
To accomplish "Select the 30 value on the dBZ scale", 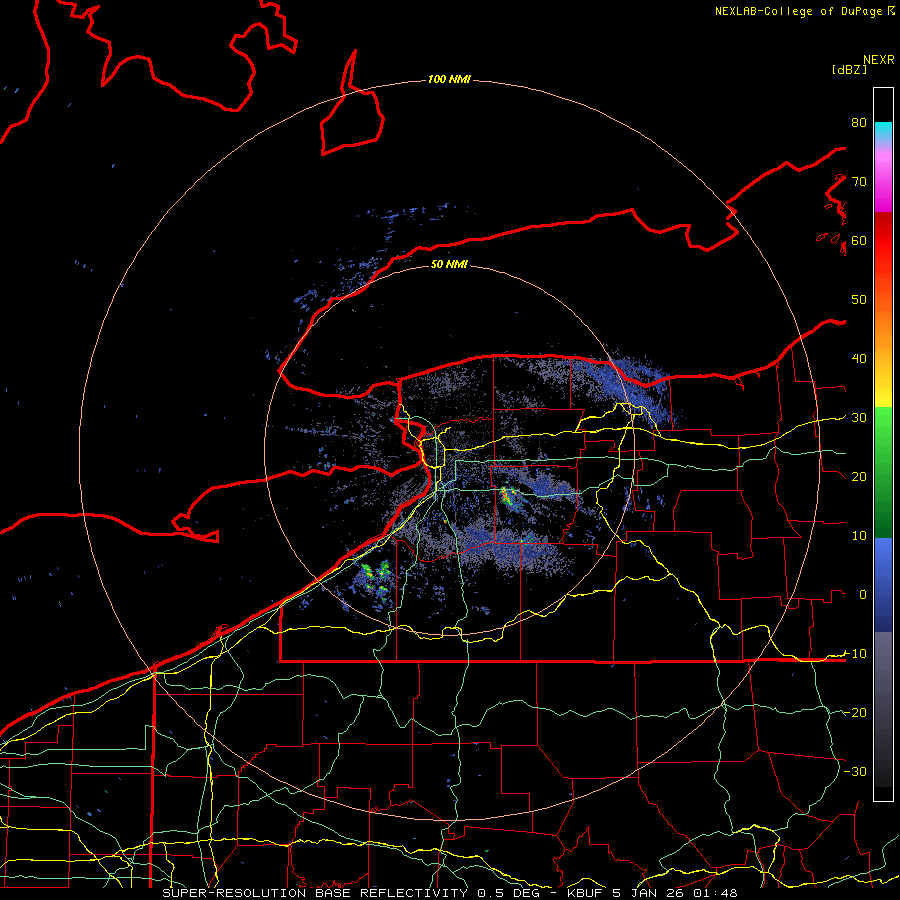I will 859,418.
